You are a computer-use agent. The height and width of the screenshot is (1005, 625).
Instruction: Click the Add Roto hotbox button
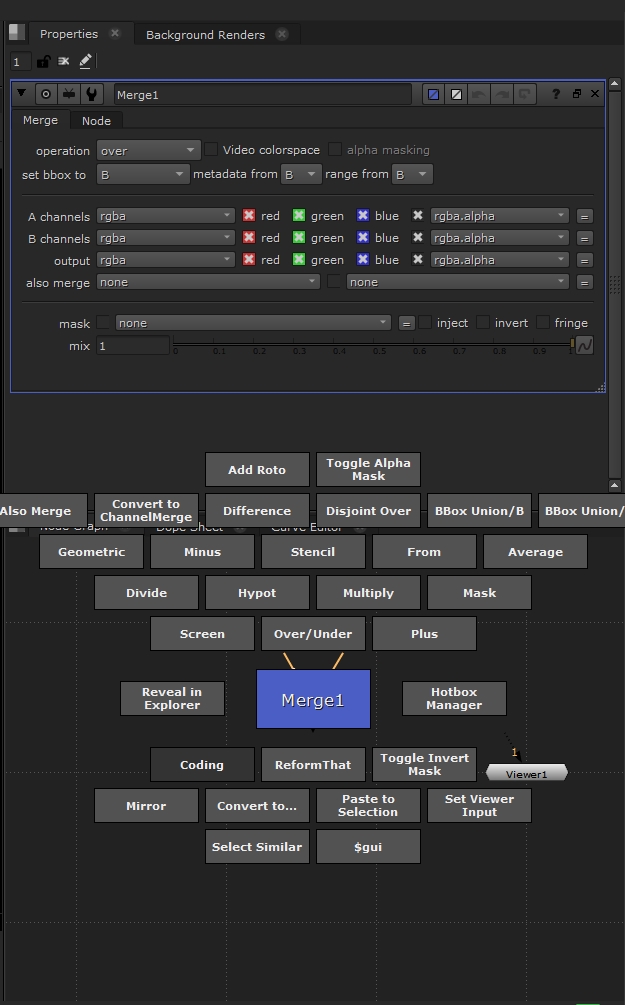click(257, 470)
